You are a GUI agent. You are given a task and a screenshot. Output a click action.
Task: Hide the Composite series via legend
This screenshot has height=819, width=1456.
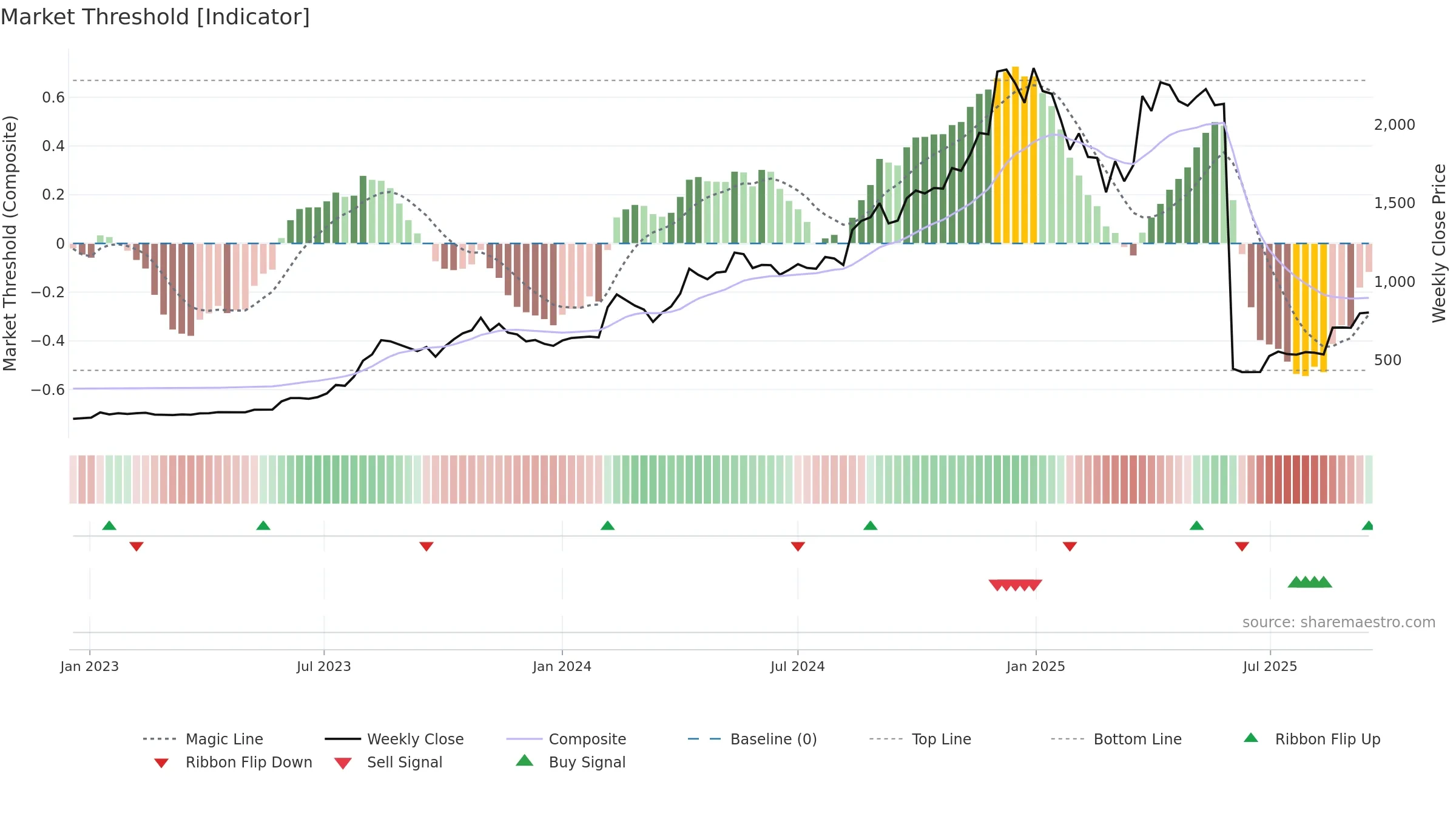[566, 739]
